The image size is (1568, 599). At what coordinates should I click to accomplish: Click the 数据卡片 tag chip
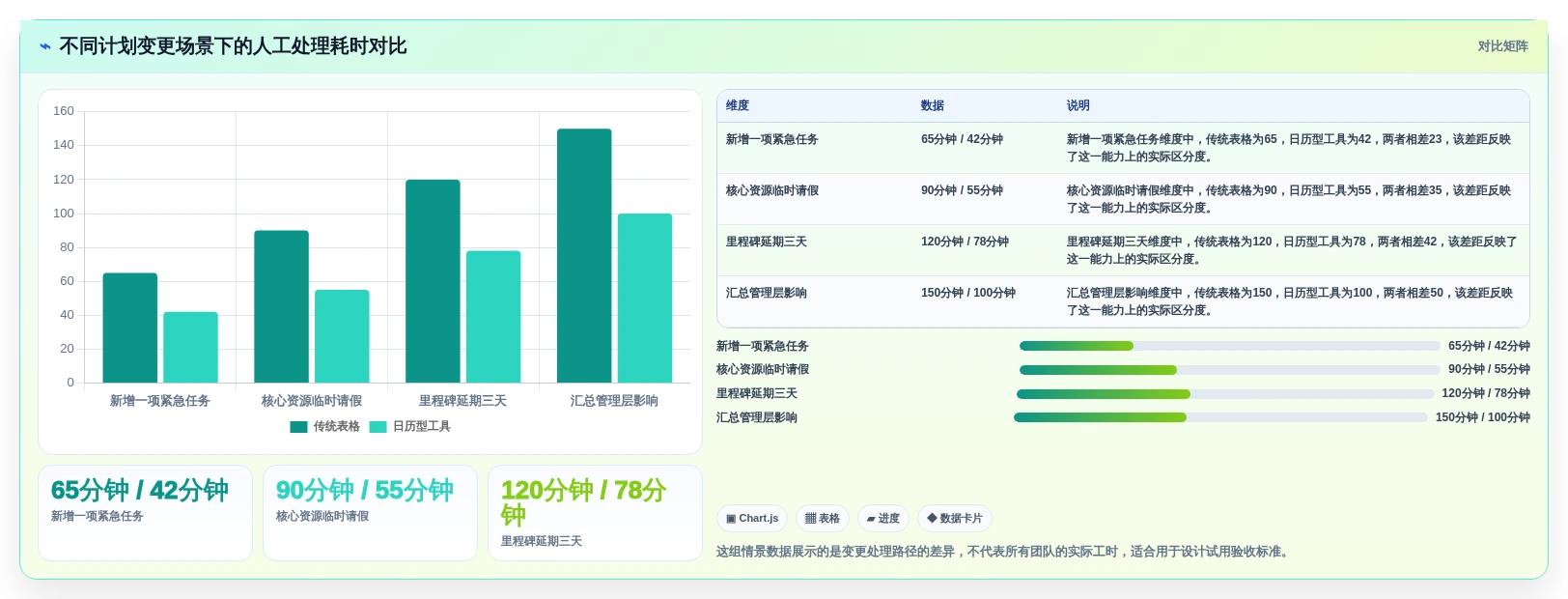pos(955,519)
